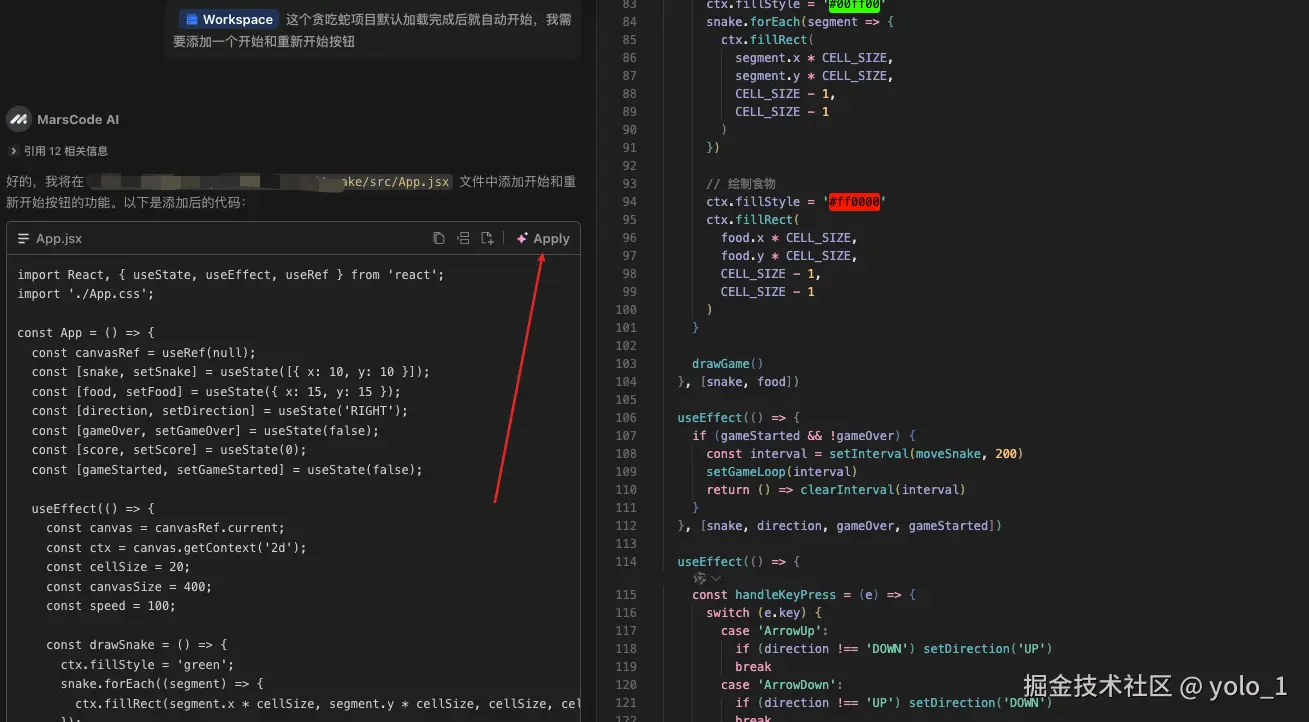Click the const canvasRef = useRef(null) line
Image resolution: width=1309 pixels, height=722 pixels.
click(x=144, y=352)
